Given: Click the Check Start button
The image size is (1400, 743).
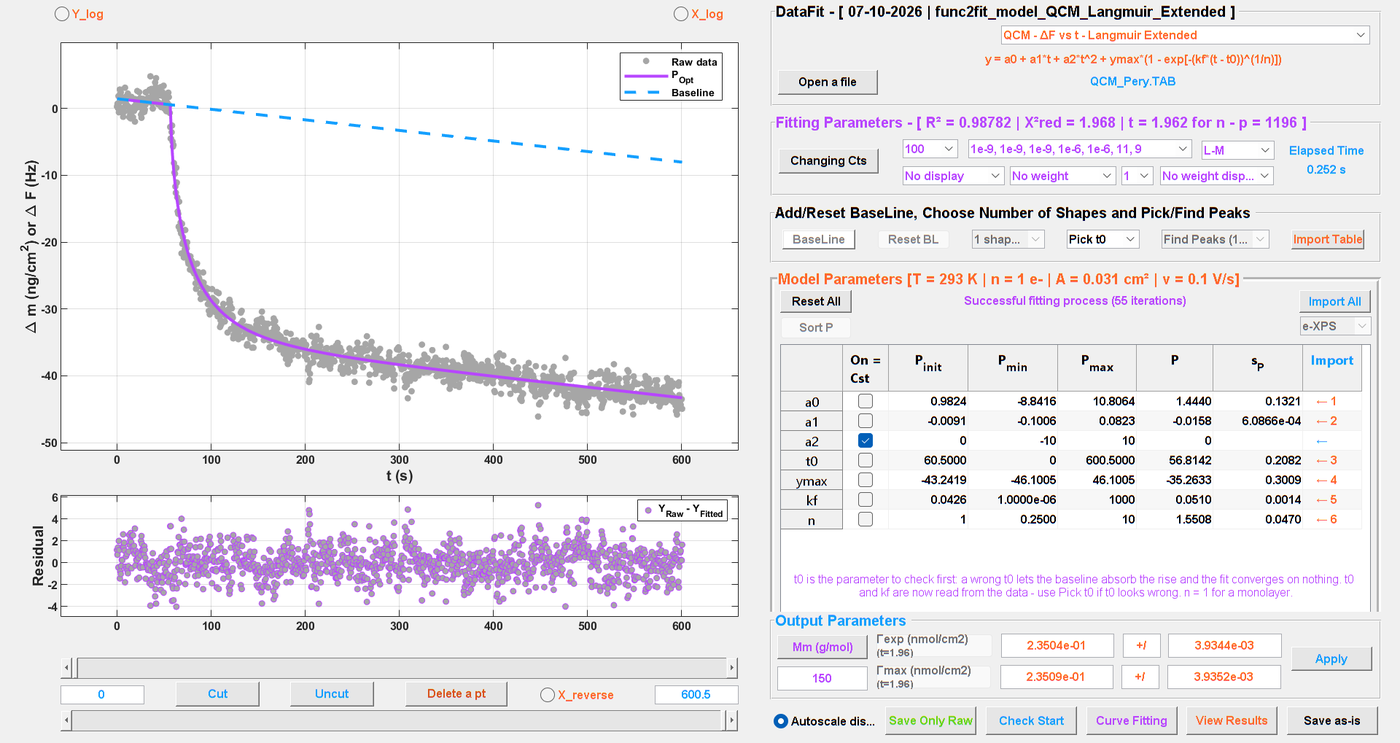Looking at the screenshot, I should (x=1031, y=720).
